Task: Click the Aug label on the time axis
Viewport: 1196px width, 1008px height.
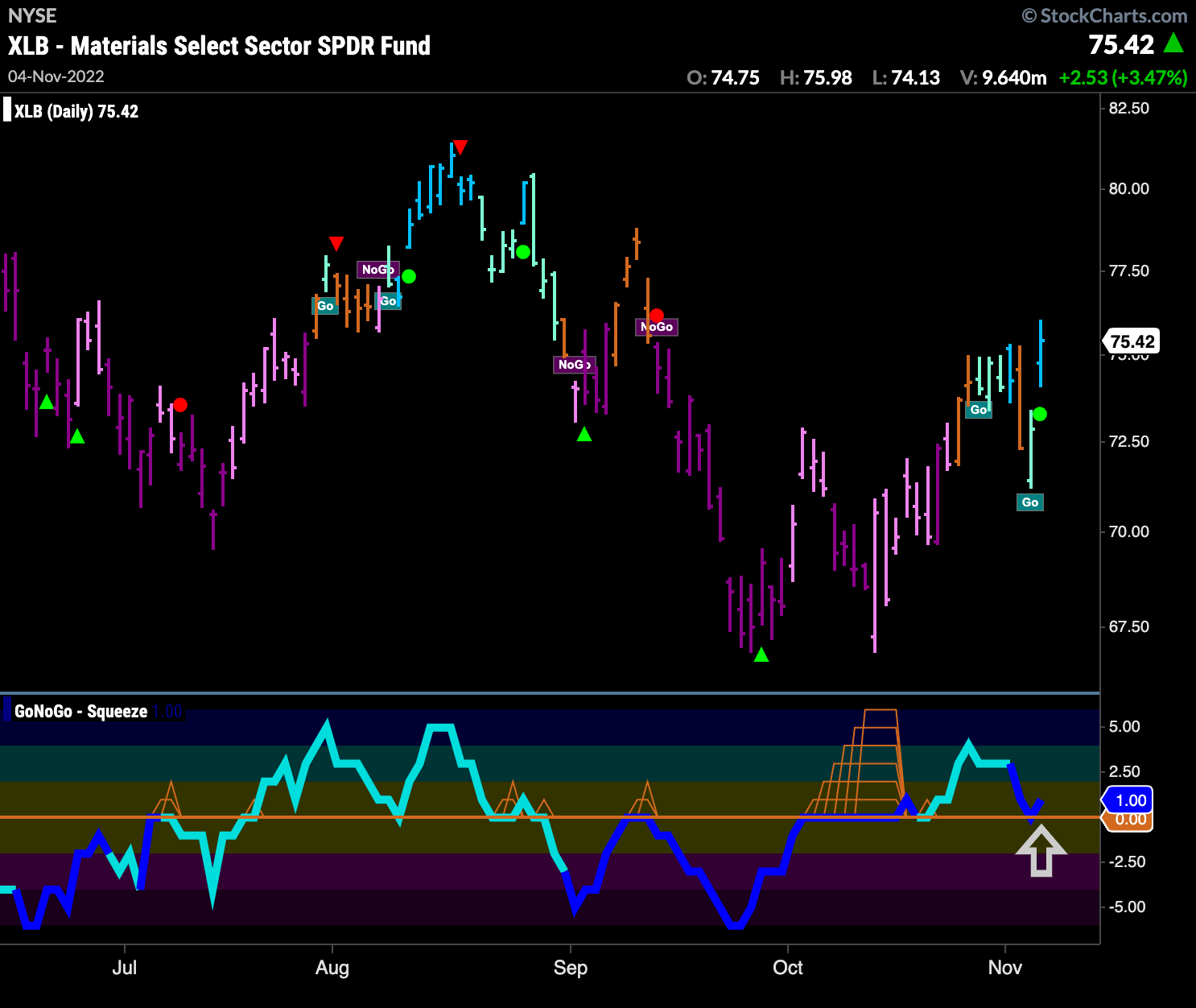Action: coord(332,968)
